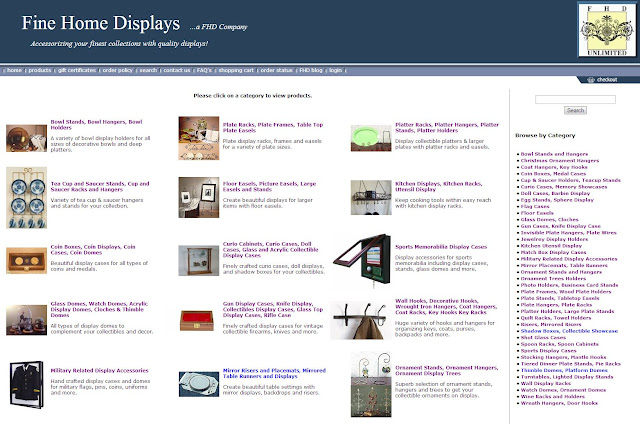The width and height of the screenshot is (640, 424).
Task: Open Glass Domes, Watch Domes link
Action: pos(99,309)
